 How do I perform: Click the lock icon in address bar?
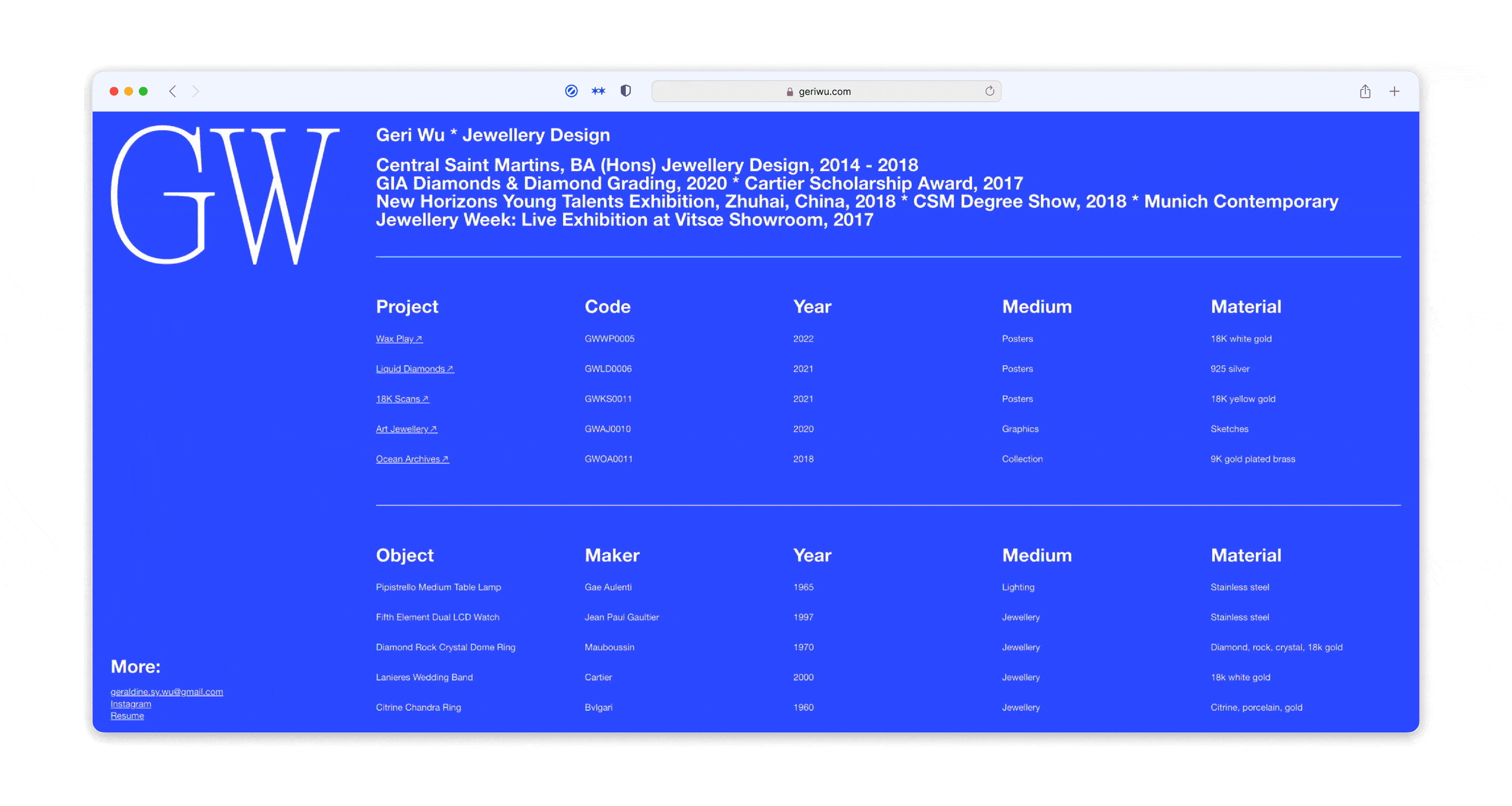790,92
